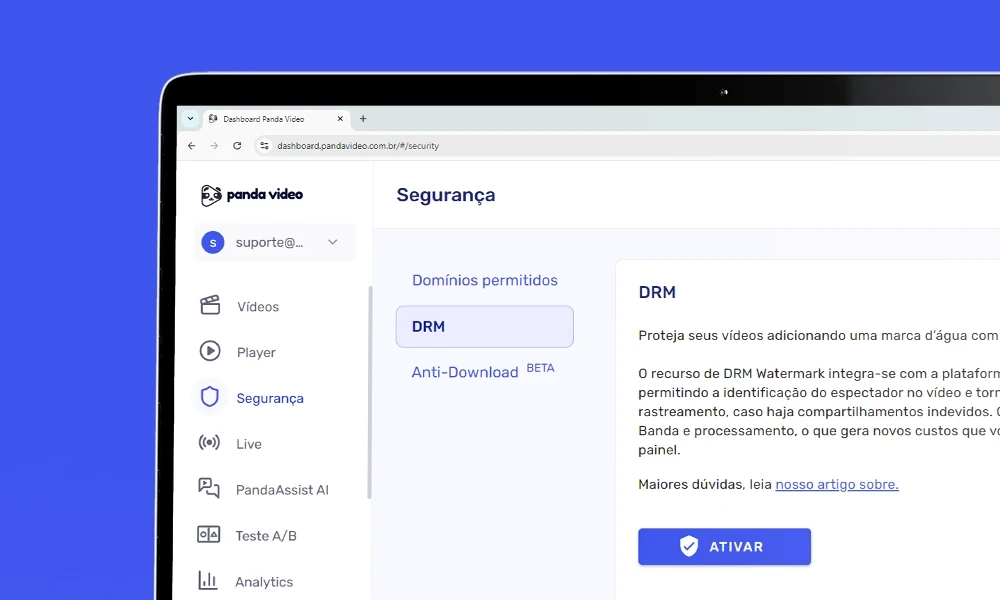Switch to the Domínios permitidos tab

click(484, 280)
